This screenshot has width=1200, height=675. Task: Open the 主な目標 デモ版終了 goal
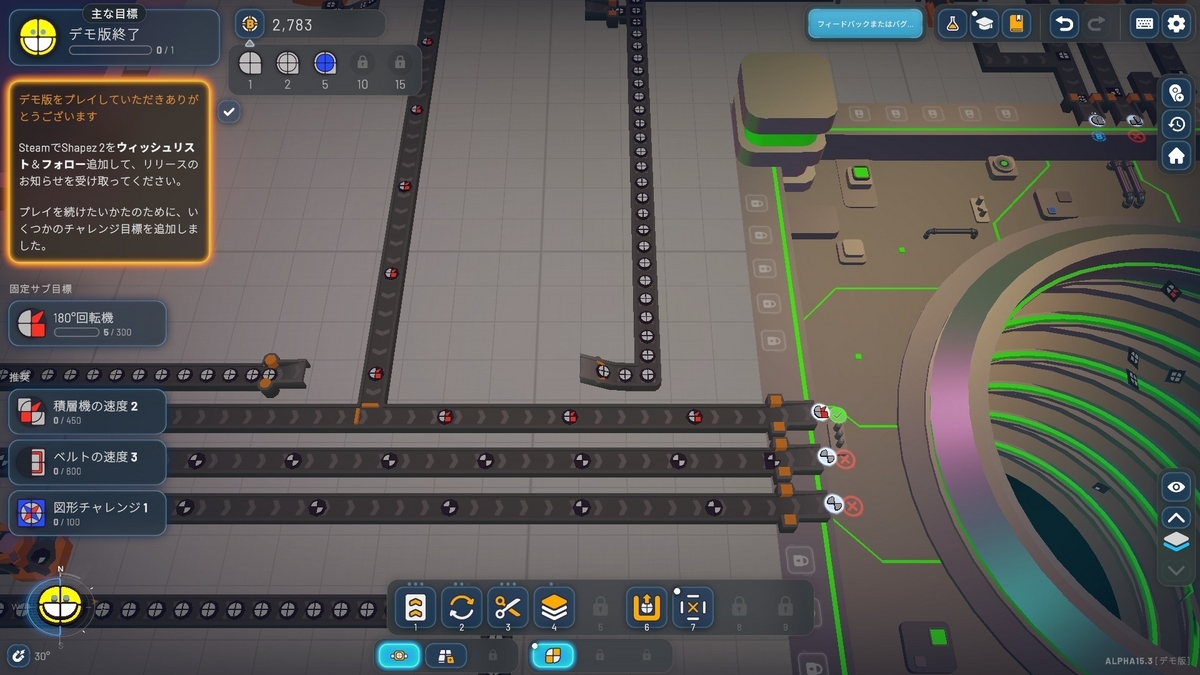pos(114,37)
